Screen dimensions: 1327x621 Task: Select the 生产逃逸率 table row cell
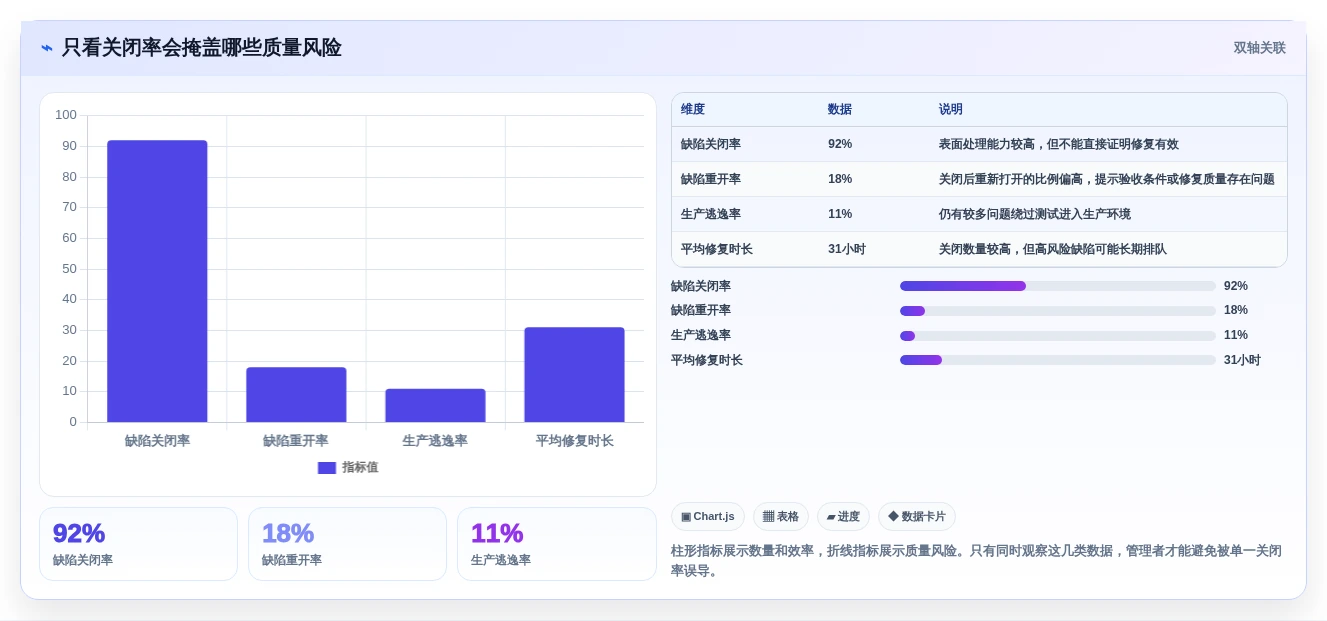coord(711,214)
